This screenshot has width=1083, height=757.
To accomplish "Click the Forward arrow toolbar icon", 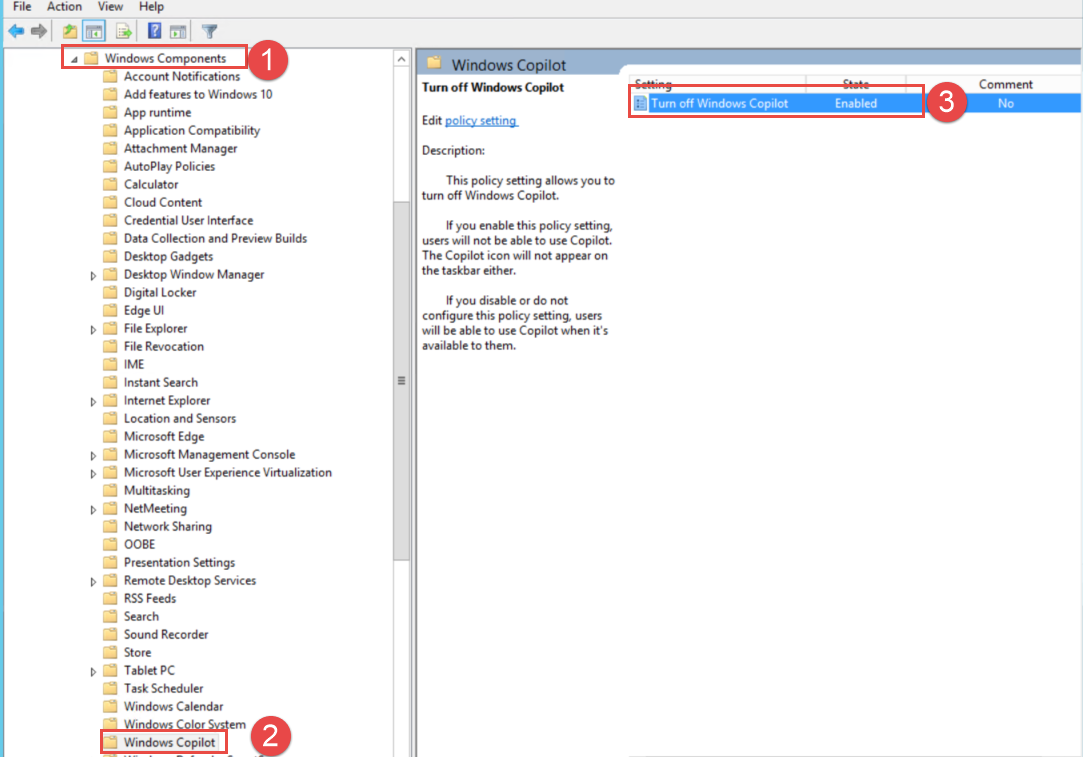I will 39,31.
